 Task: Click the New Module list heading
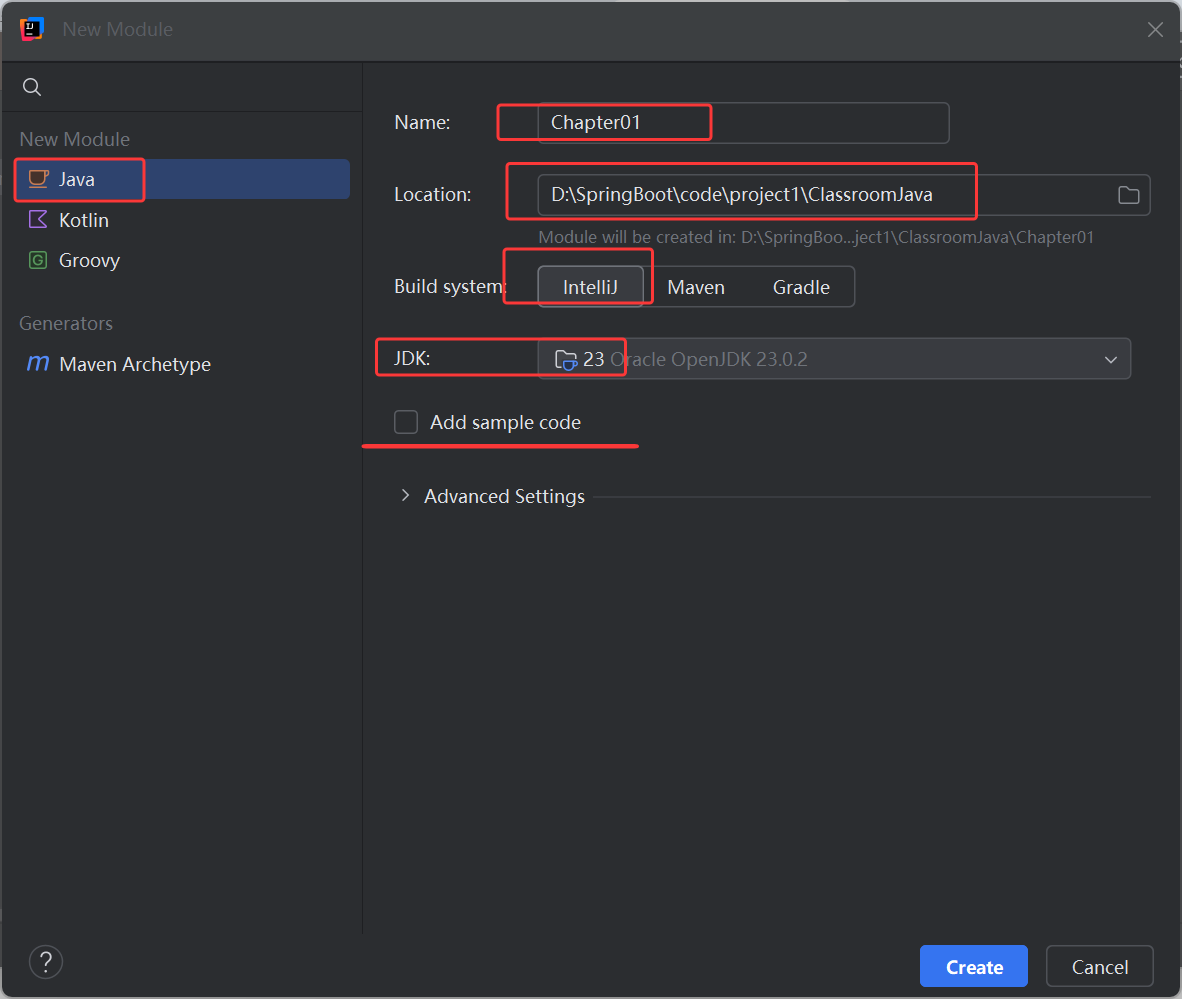tap(75, 139)
